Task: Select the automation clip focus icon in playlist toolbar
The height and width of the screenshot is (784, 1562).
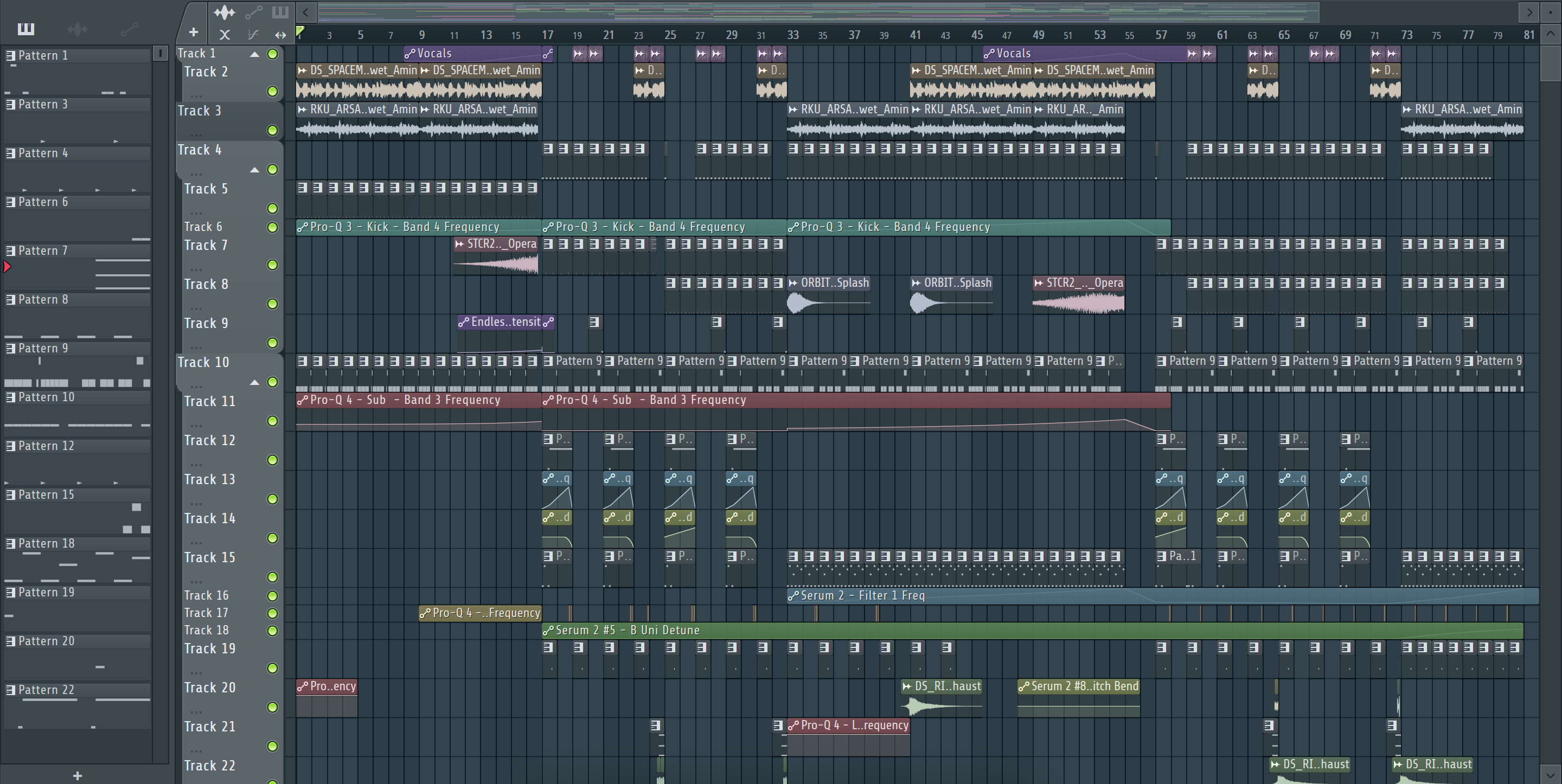Action: coord(253,11)
